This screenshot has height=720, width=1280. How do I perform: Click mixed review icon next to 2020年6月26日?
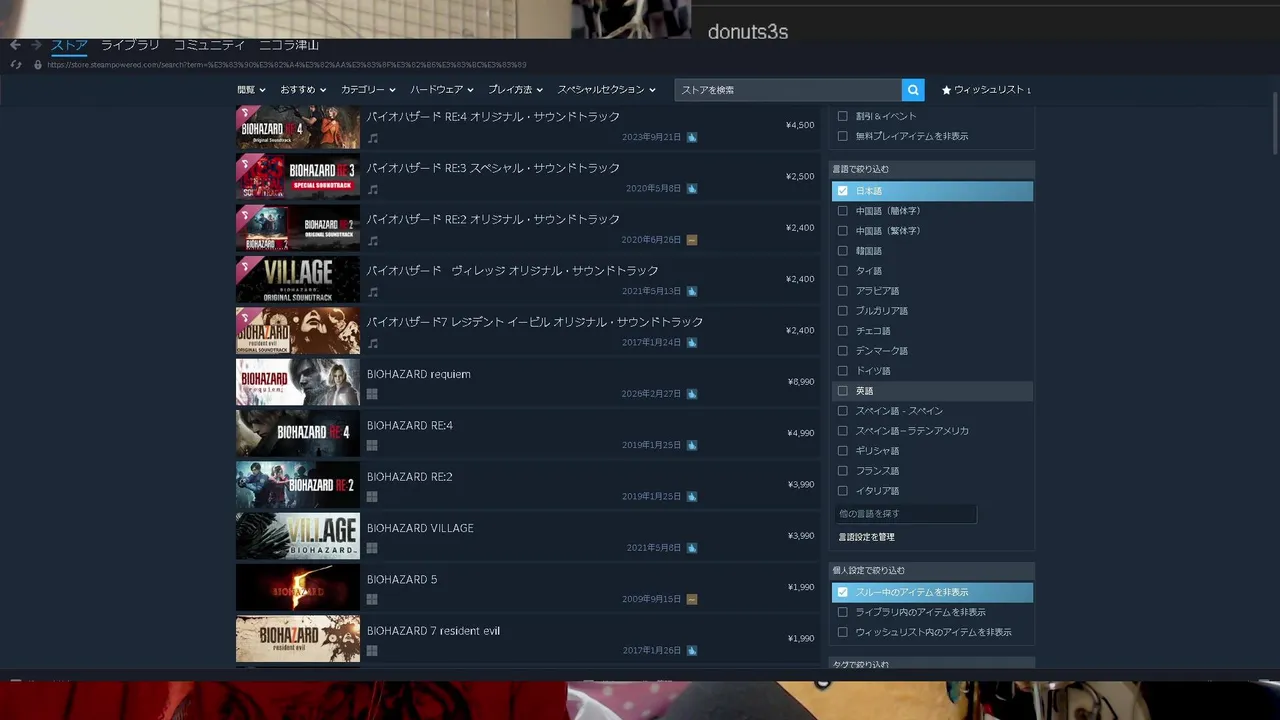coord(692,240)
